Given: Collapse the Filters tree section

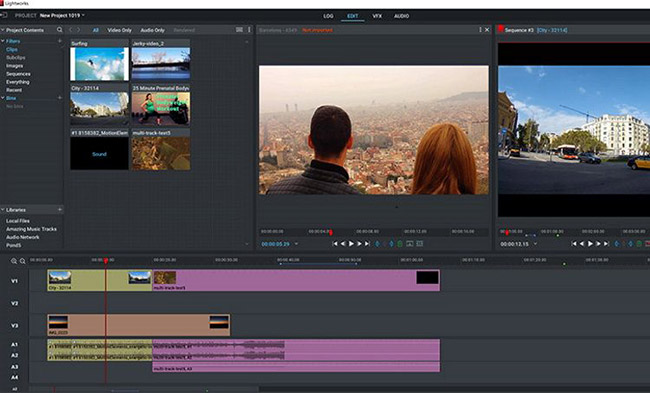Looking at the screenshot, I should pos(3,41).
